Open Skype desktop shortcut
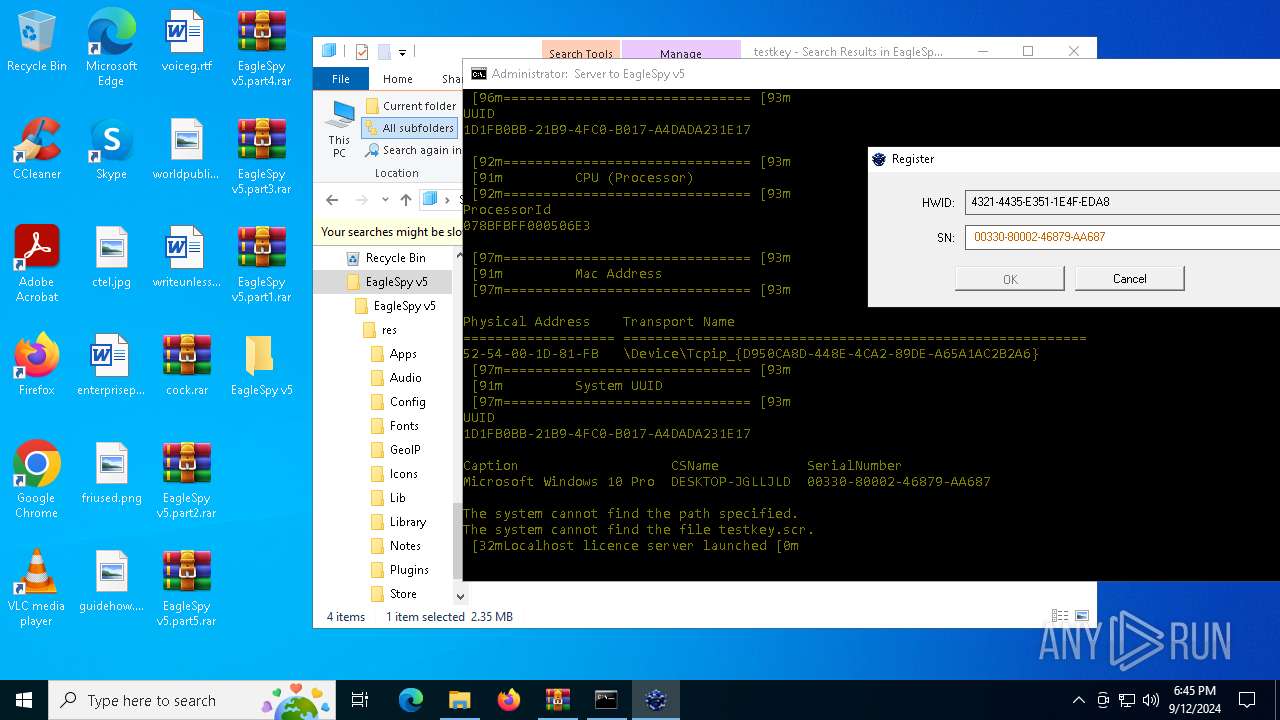The image size is (1280, 720). click(111, 149)
